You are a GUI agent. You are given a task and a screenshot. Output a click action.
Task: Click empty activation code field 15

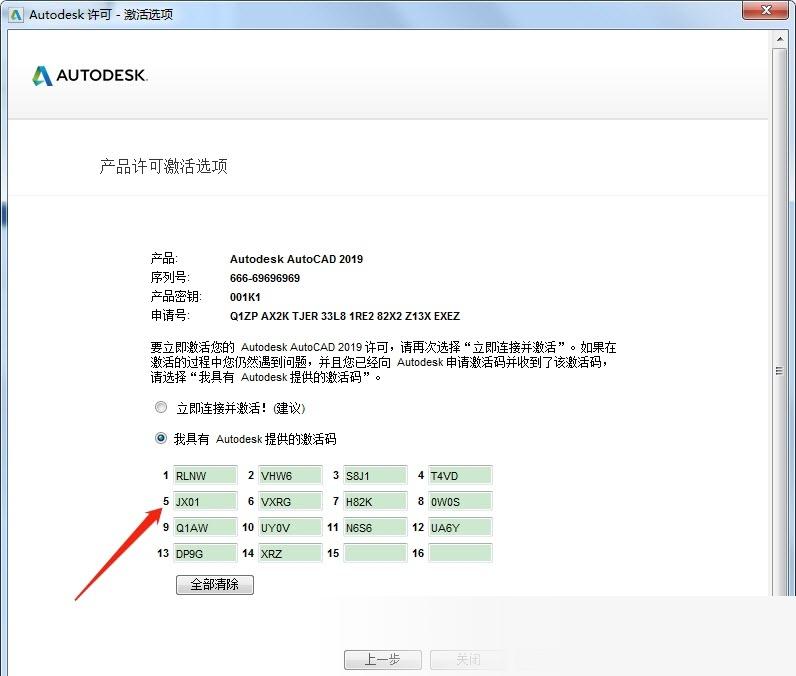coord(375,553)
